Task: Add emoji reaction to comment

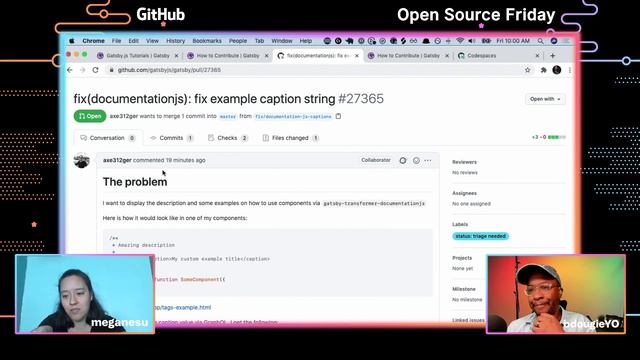Action: 416,160
